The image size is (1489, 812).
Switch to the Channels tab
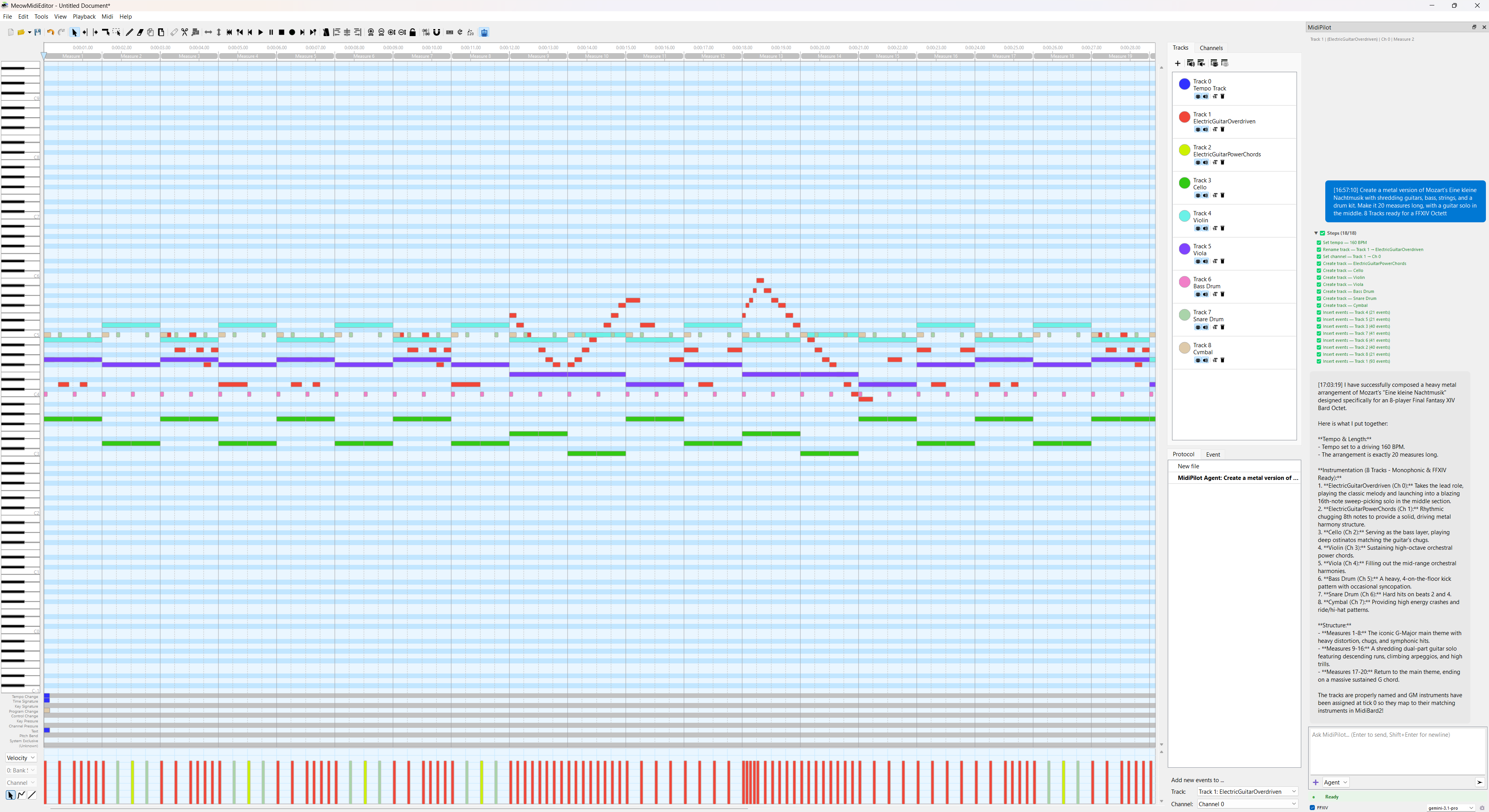[1211, 48]
